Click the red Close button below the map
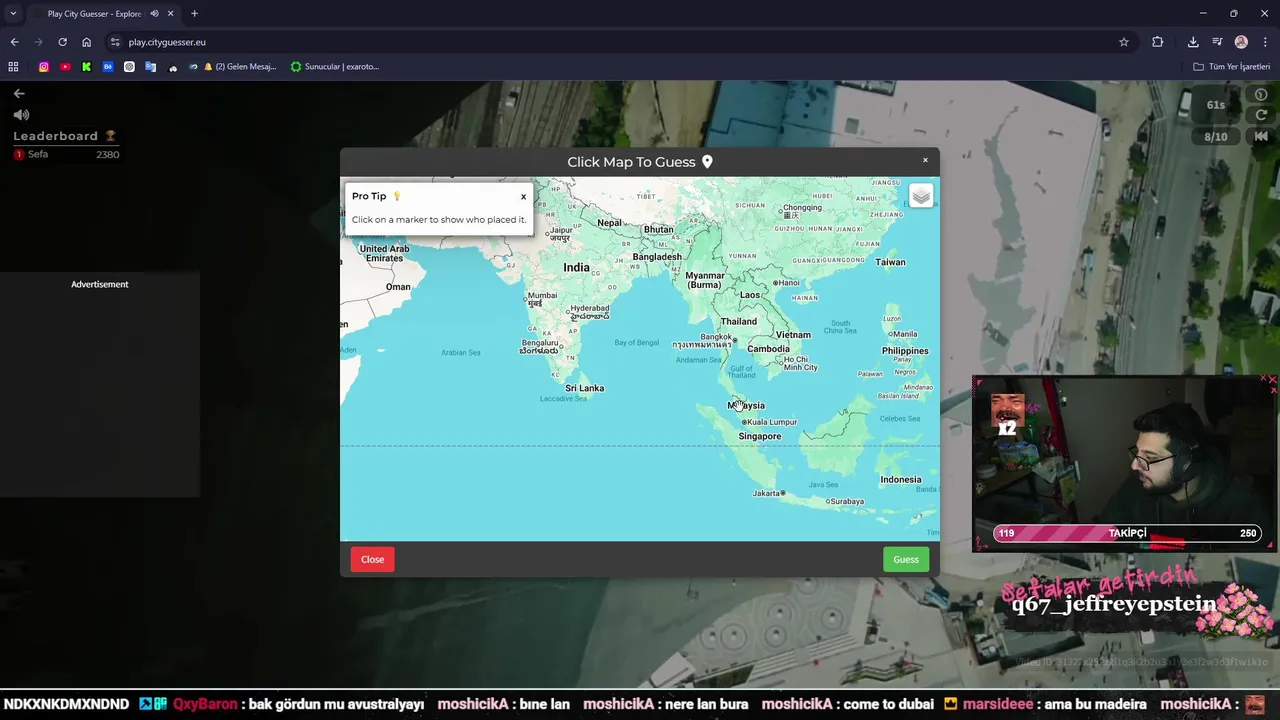 click(372, 559)
